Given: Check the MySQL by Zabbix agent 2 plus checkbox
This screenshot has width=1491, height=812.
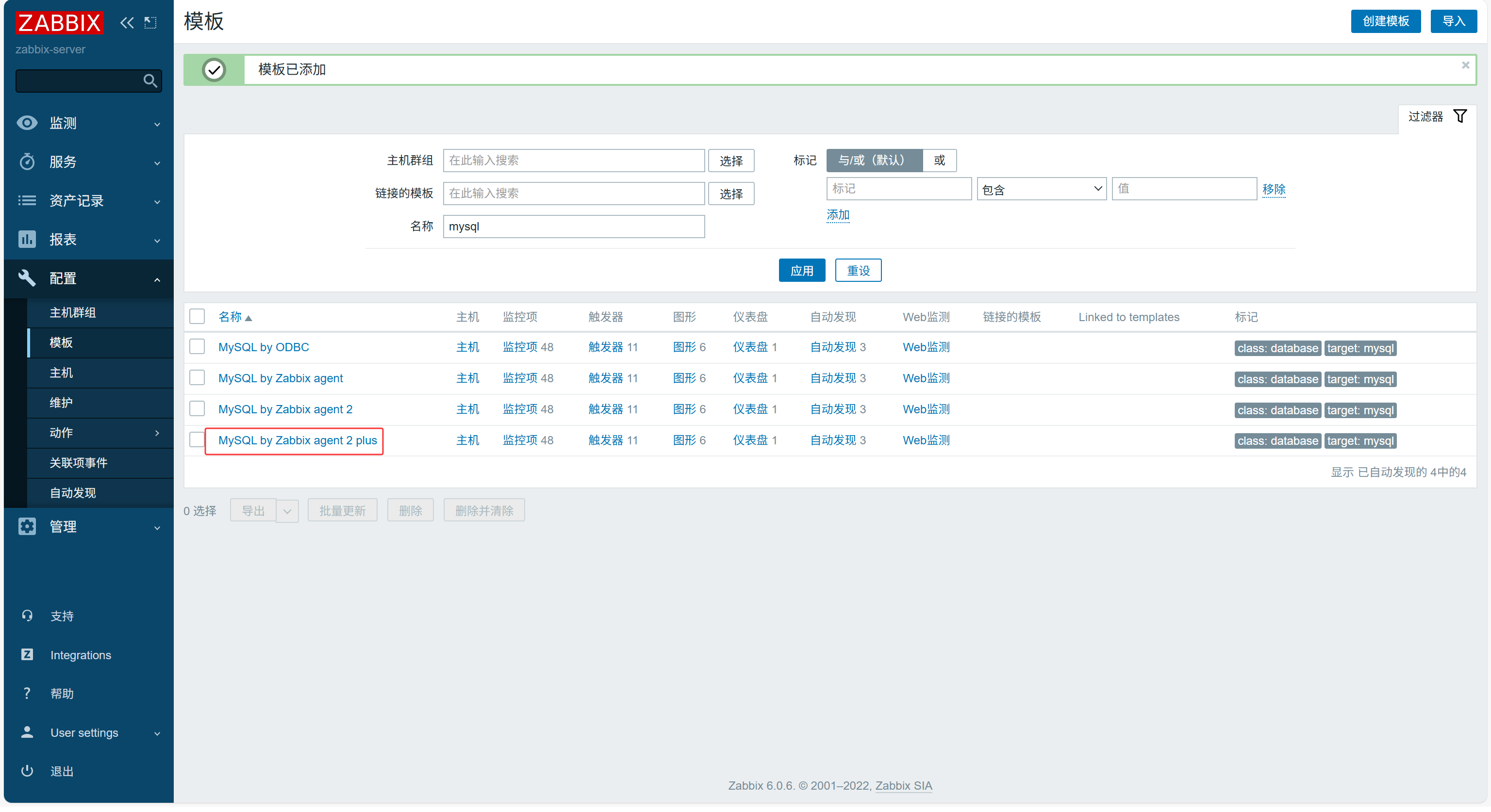Looking at the screenshot, I should point(197,439).
